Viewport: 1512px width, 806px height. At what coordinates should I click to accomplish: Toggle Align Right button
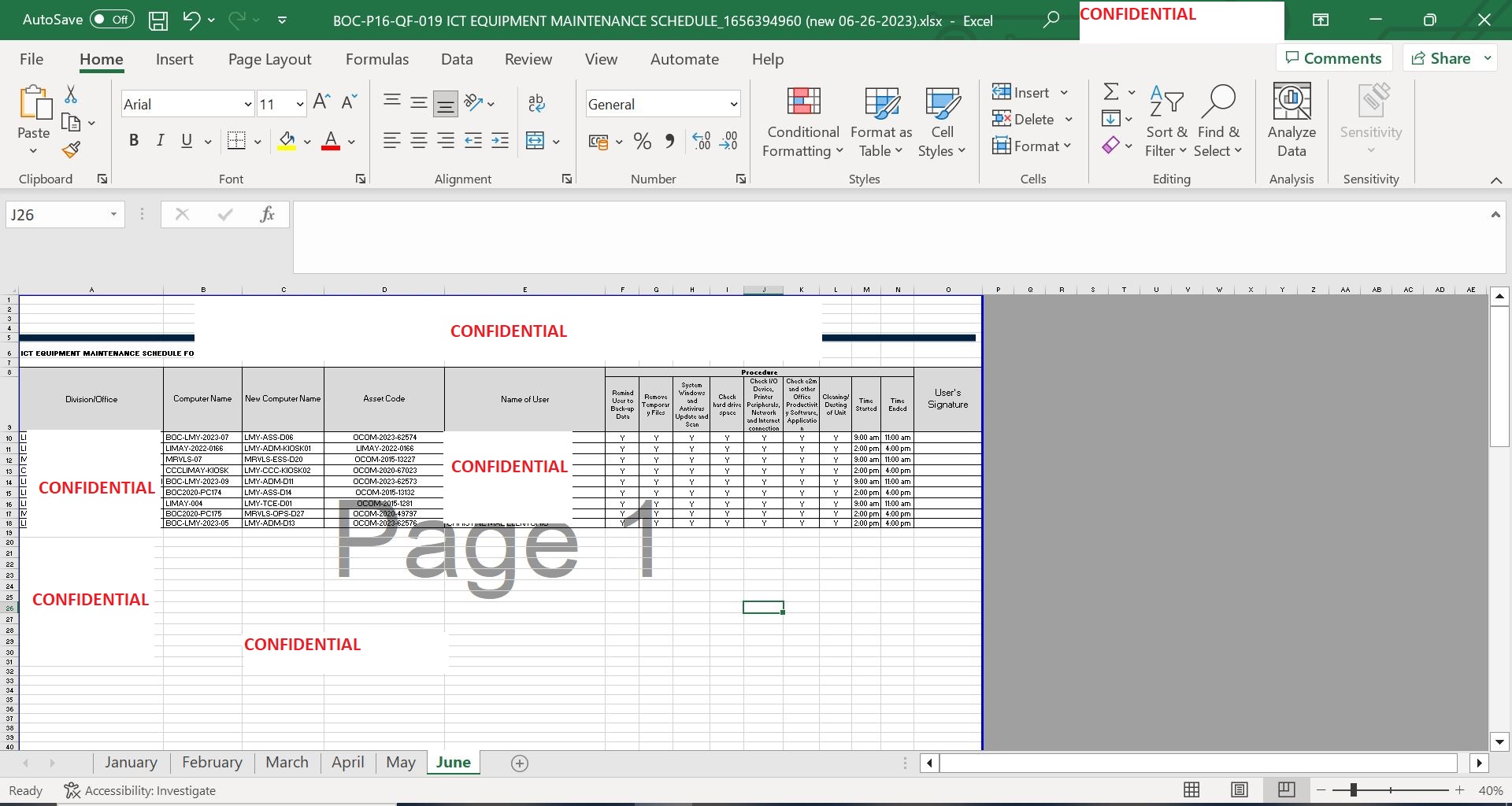click(446, 141)
